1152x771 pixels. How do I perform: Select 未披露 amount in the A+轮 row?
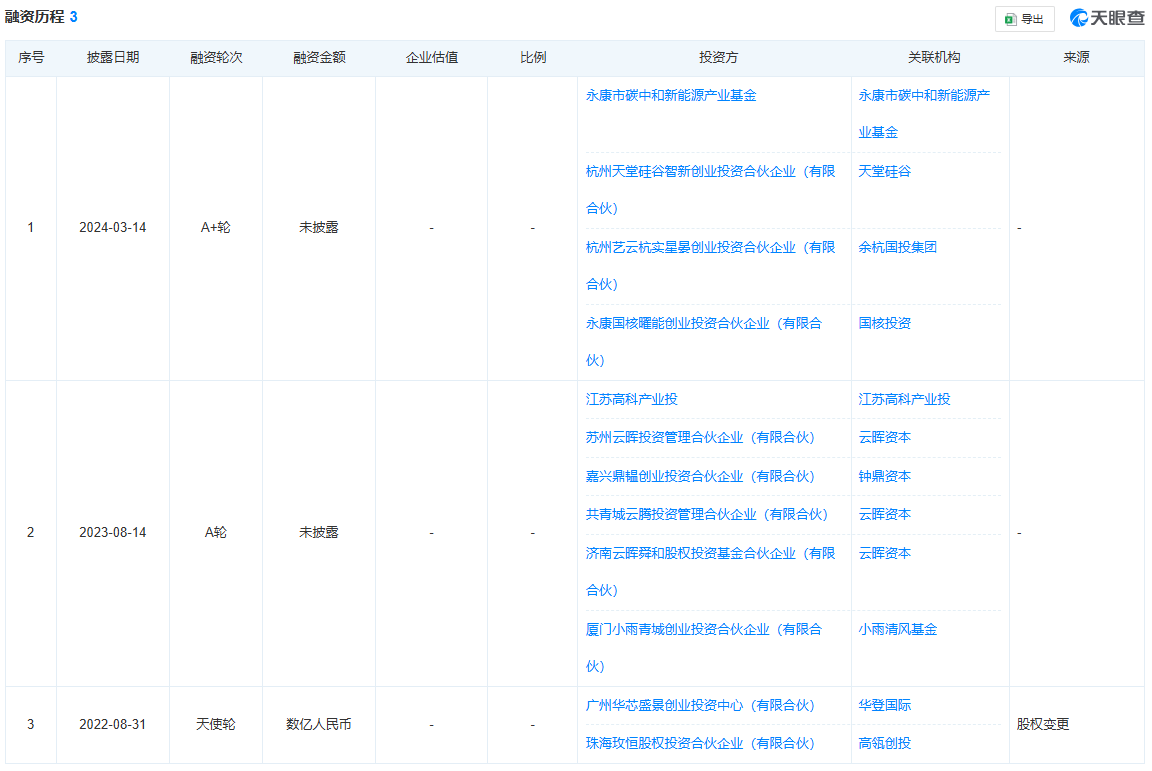[x=319, y=228]
